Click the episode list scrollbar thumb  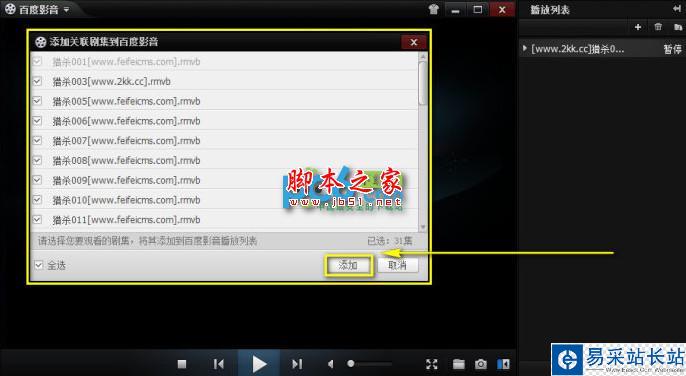click(422, 83)
